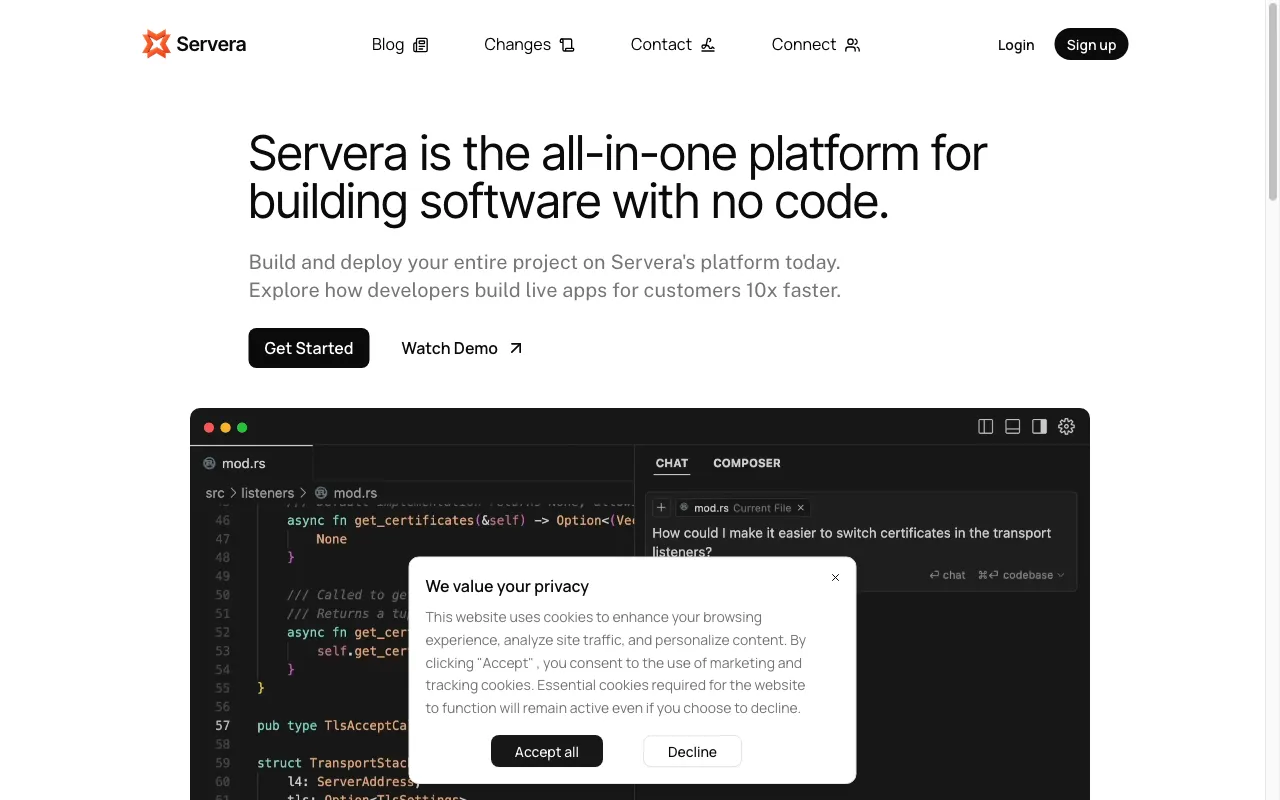Click line number 57 in gutter
1280x800 pixels.
click(x=222, y=726)
